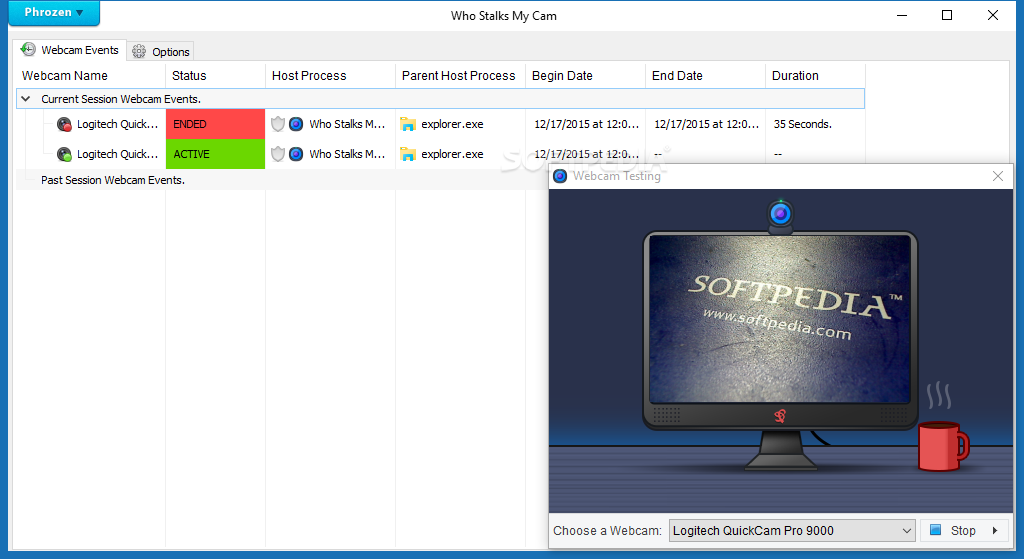Click the green ACTIVE status cell
1024x559 pixels.
pos(216,154)
